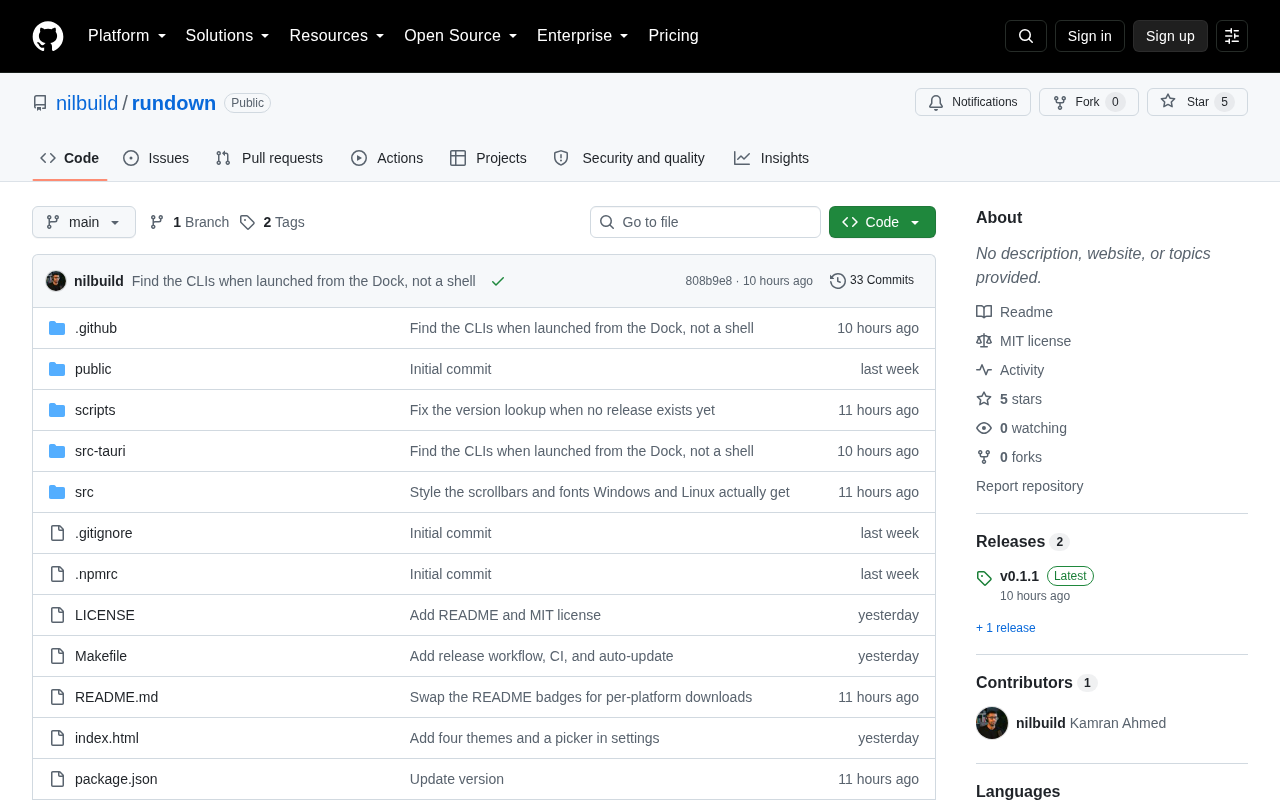Image resolution: width=1280 pixels, height=800 pixels.
Task: Click the Readme book icon
Action: (x=984, y=312)
